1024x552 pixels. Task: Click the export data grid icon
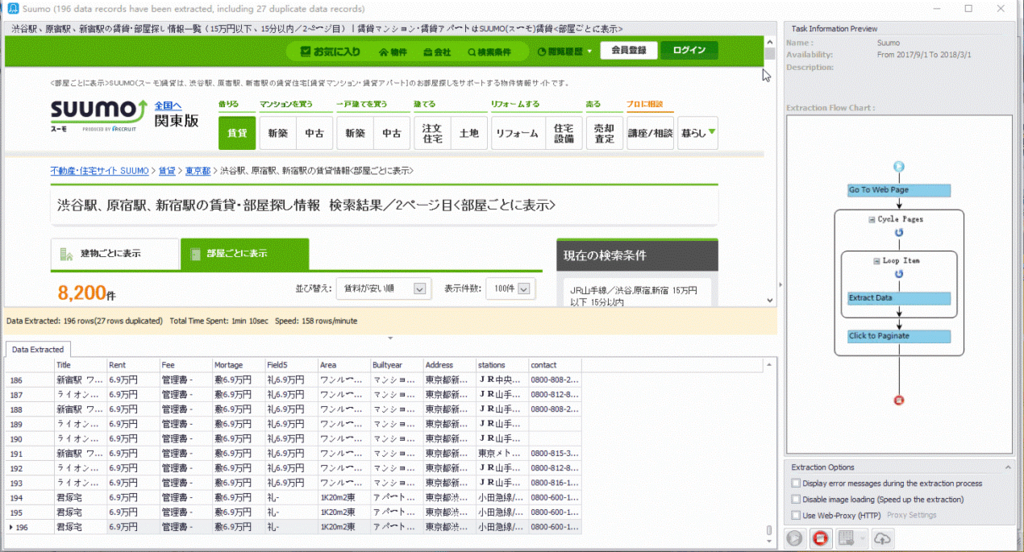click(x=846, y=538)
